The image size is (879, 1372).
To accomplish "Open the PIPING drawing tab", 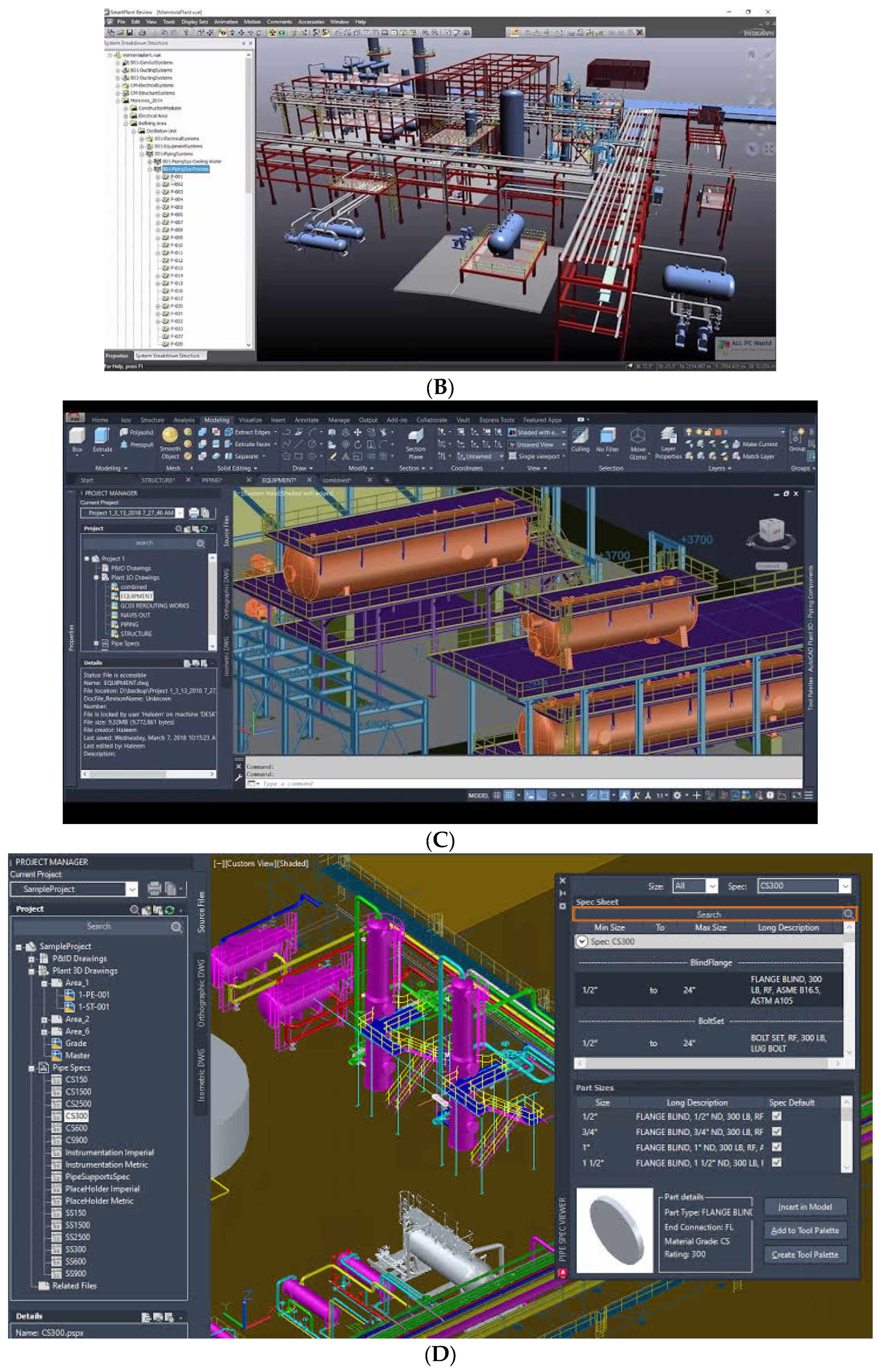I will point(212,480).
